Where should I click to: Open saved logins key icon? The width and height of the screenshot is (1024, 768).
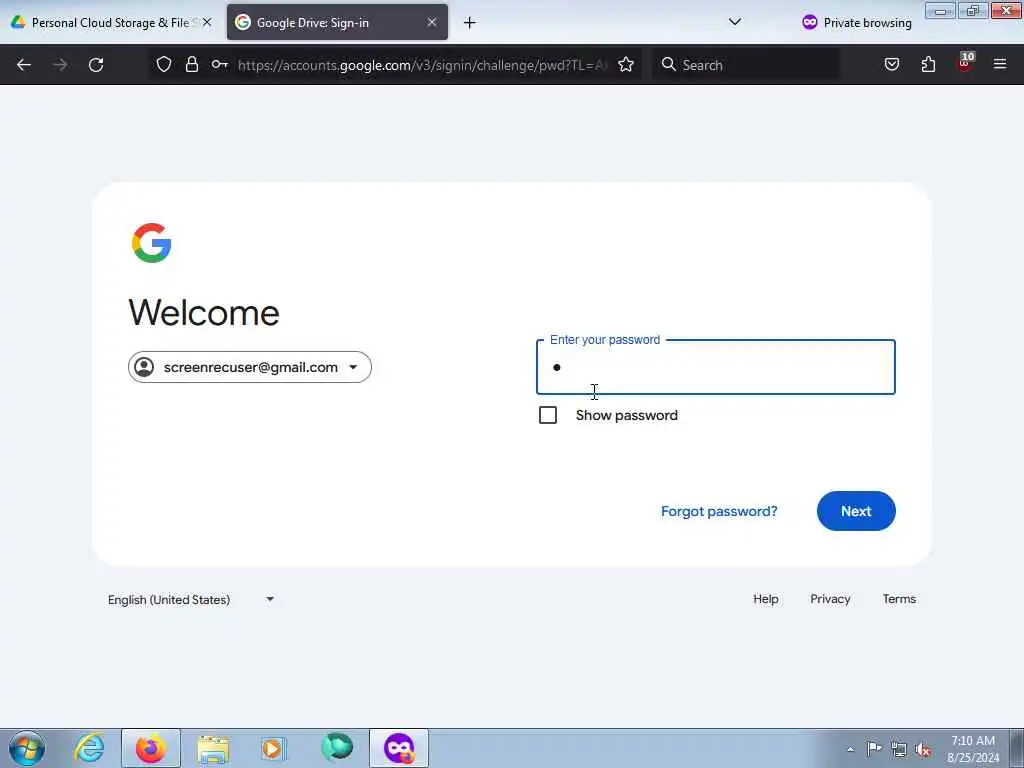tap(219, 64)
